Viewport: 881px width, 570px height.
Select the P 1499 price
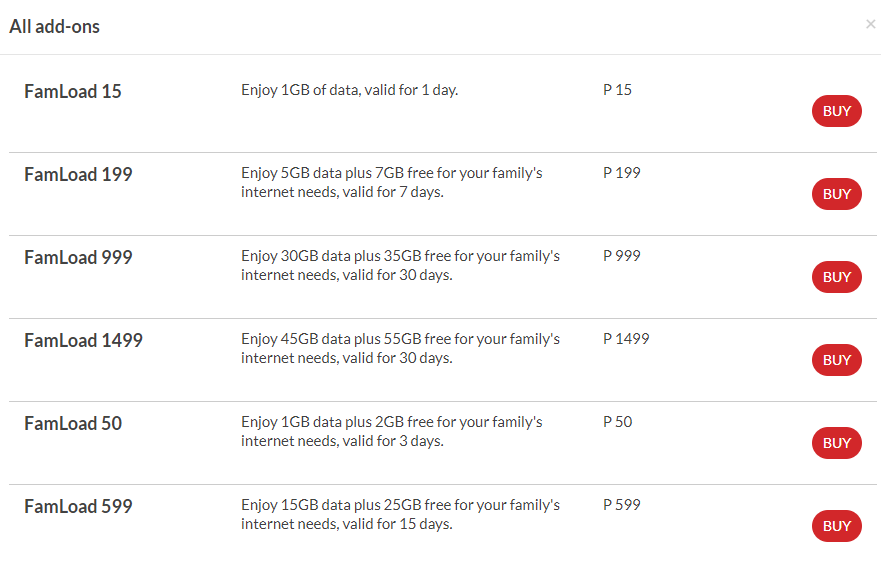pyautogui.click(x=626, y=339)
